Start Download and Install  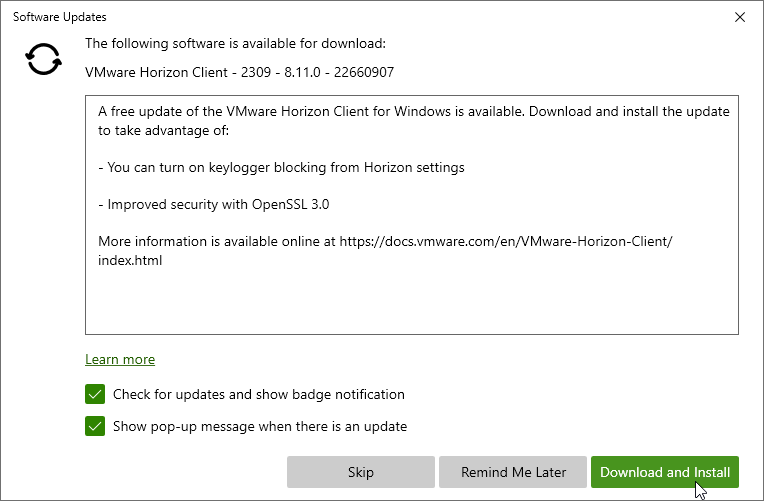coord(665,472)
